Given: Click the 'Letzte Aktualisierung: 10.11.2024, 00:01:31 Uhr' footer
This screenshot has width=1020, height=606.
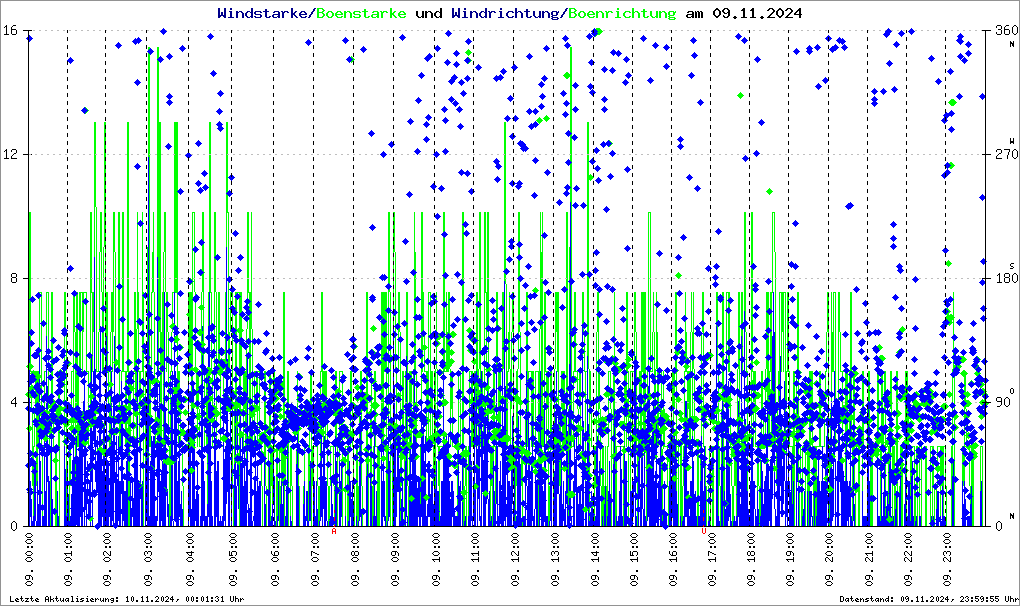Looking at the screenshot, I should (127, 599).
